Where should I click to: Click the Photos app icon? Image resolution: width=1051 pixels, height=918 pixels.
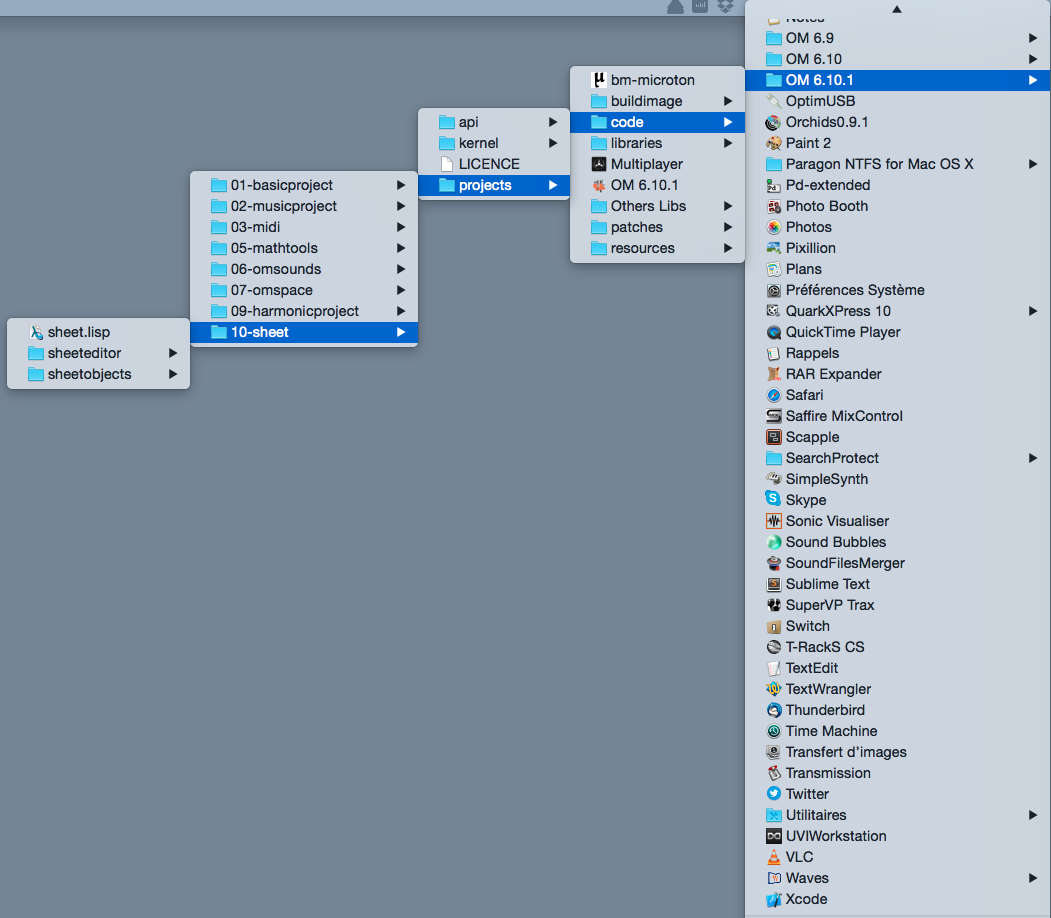click(774, 227)
